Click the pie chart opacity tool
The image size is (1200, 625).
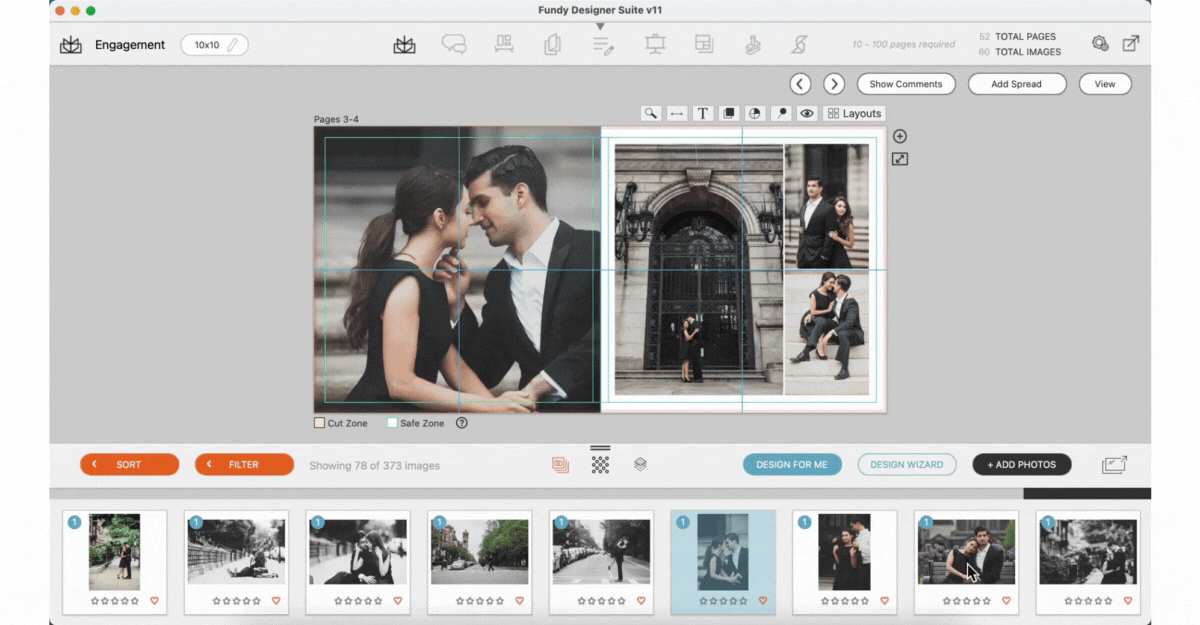(x=755, y=114)
